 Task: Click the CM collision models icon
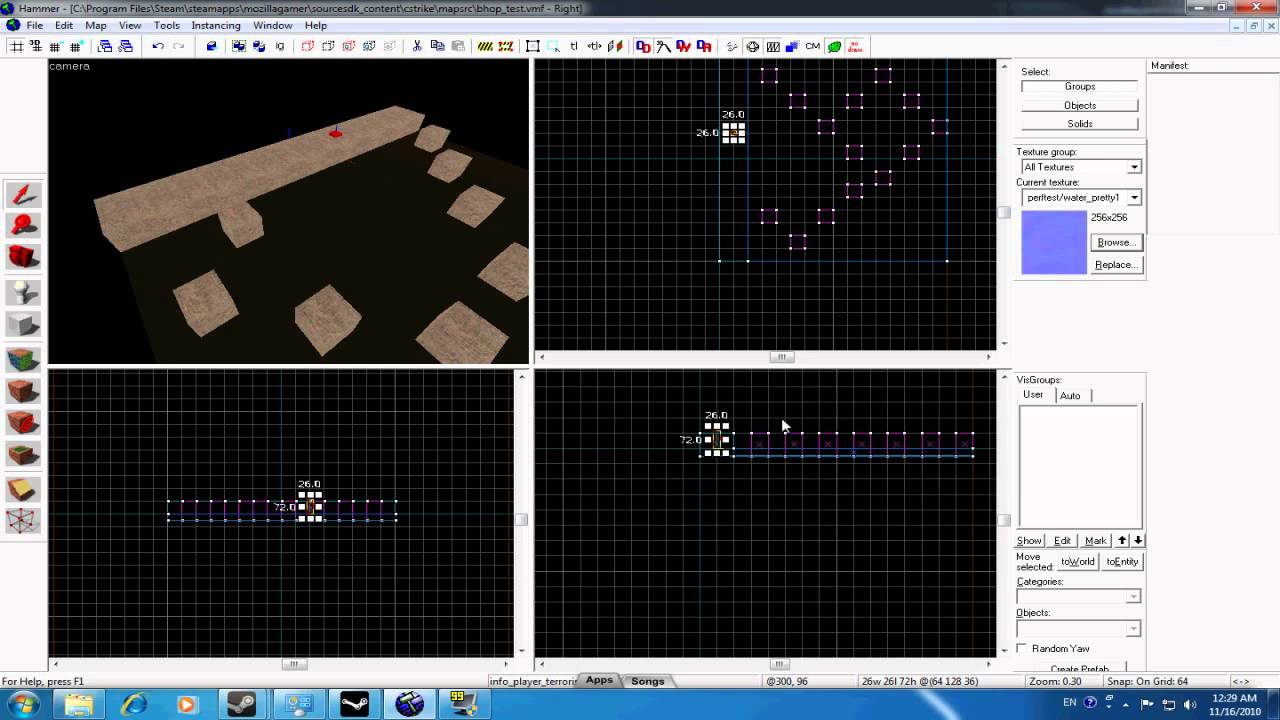click(812, 46)
